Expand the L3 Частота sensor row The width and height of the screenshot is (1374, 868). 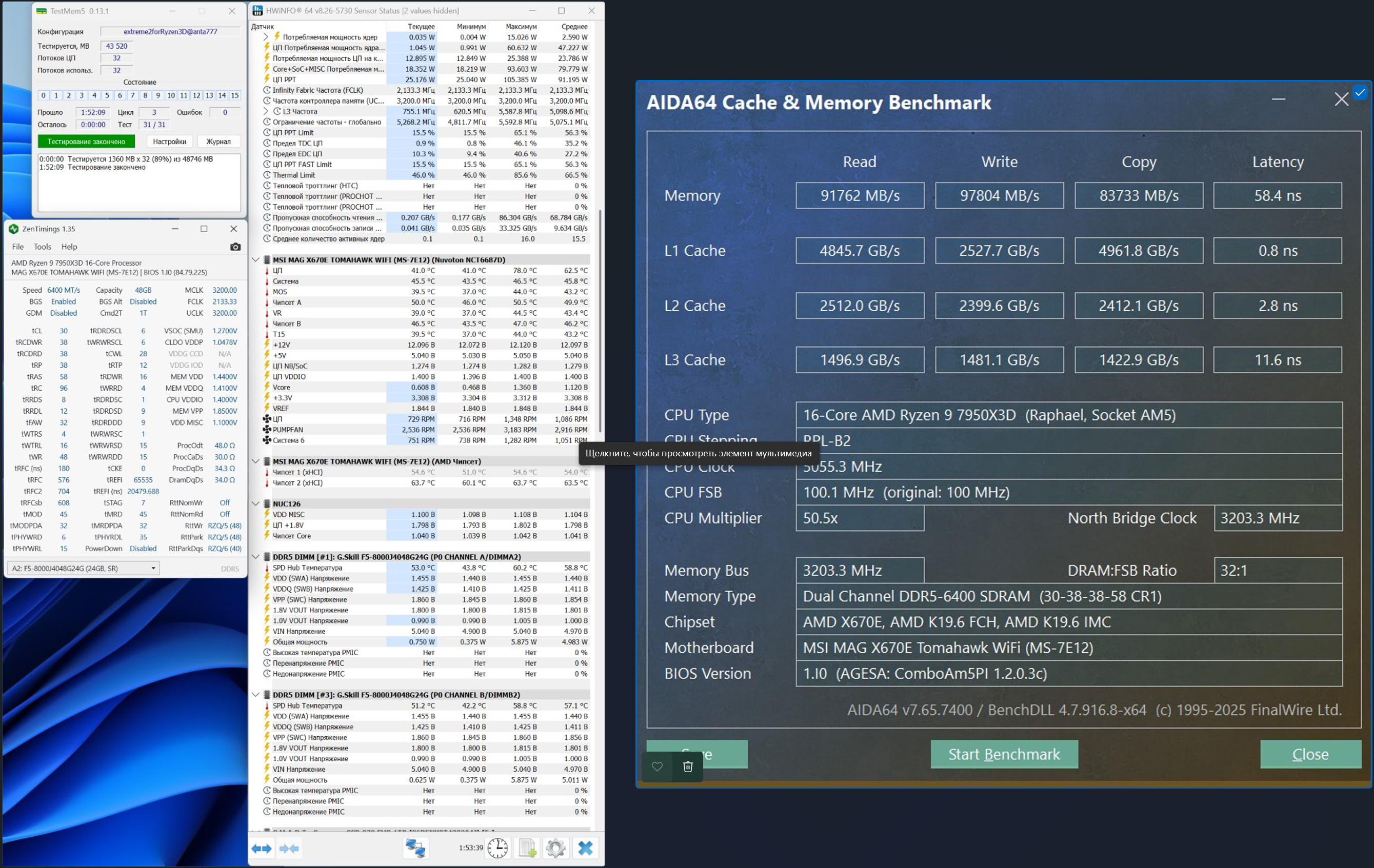(x=266, y=111)
